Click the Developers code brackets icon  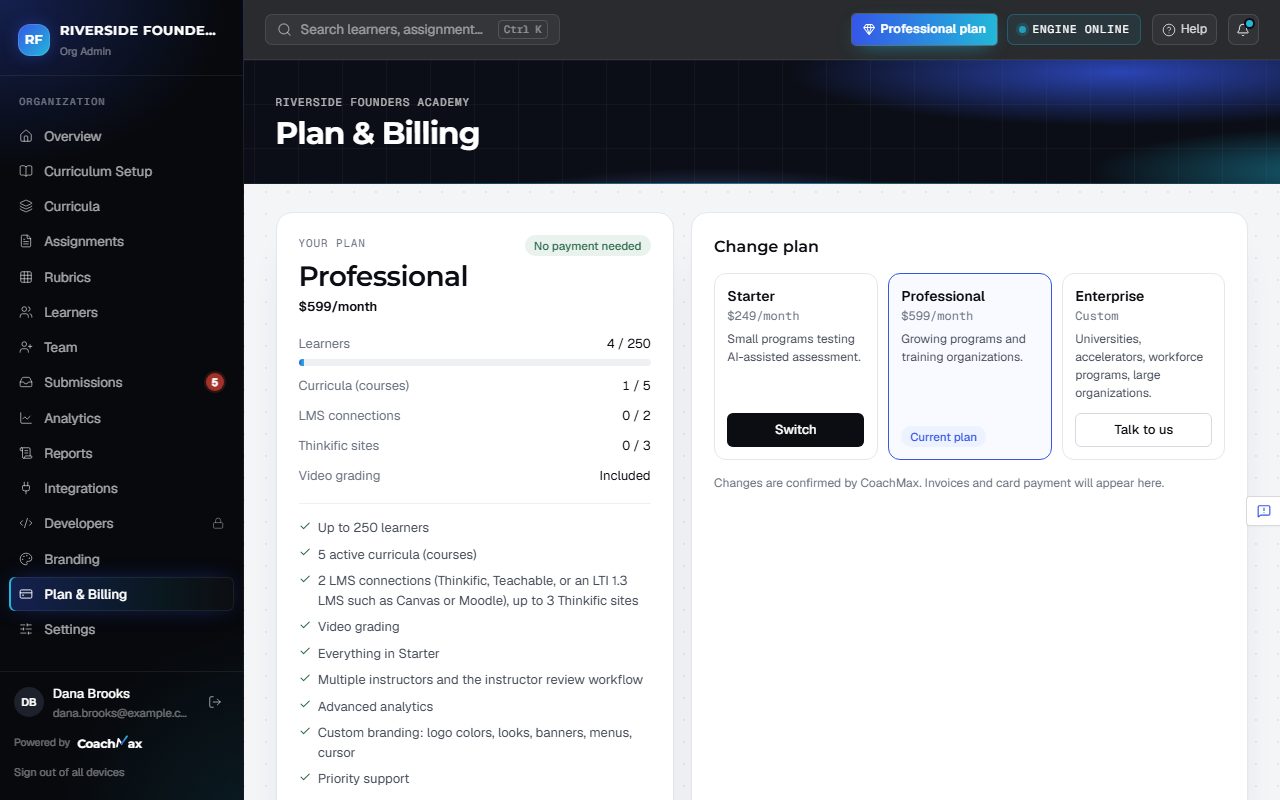(26, 523)
